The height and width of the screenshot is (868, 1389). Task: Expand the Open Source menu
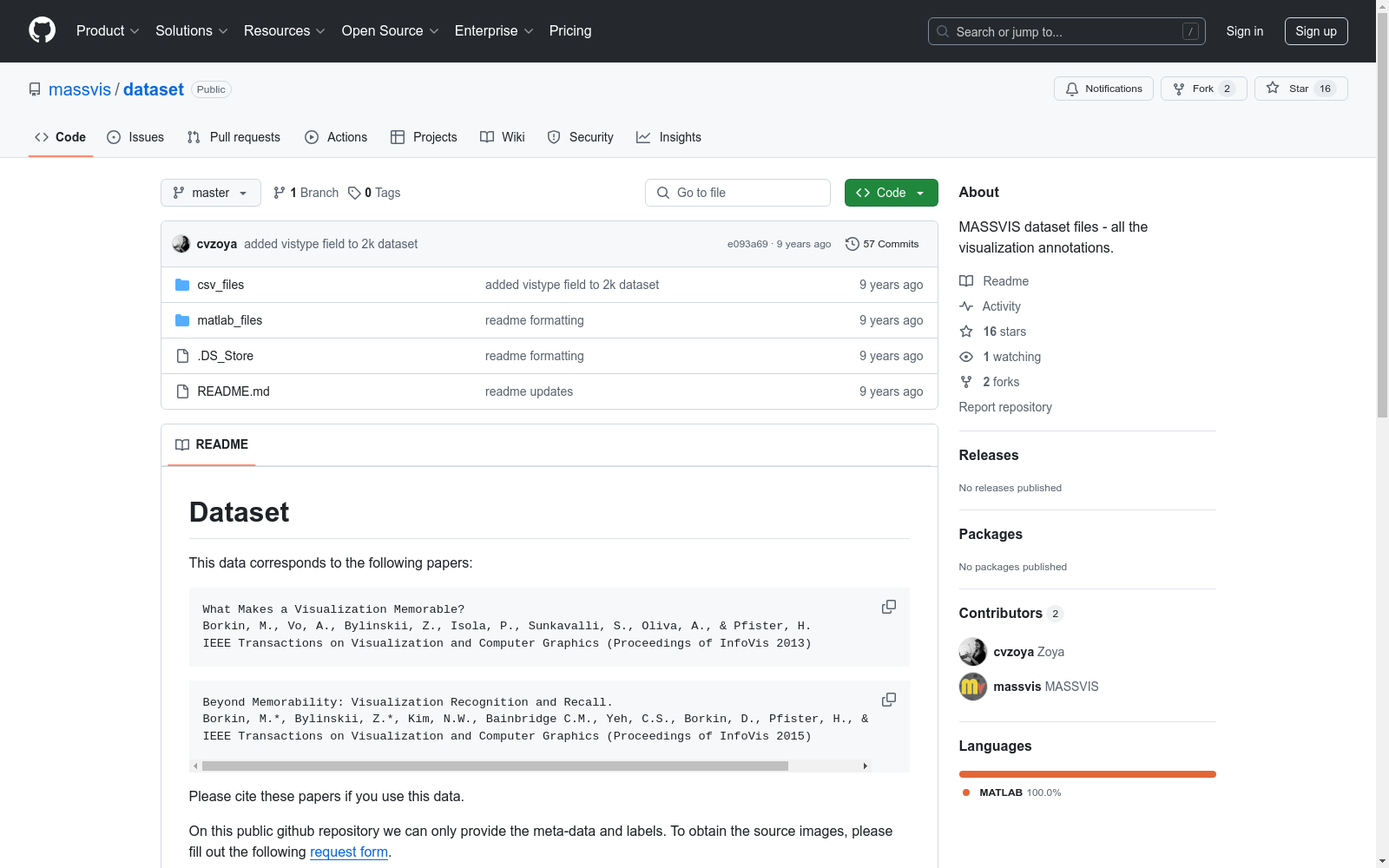click(390, 30)
